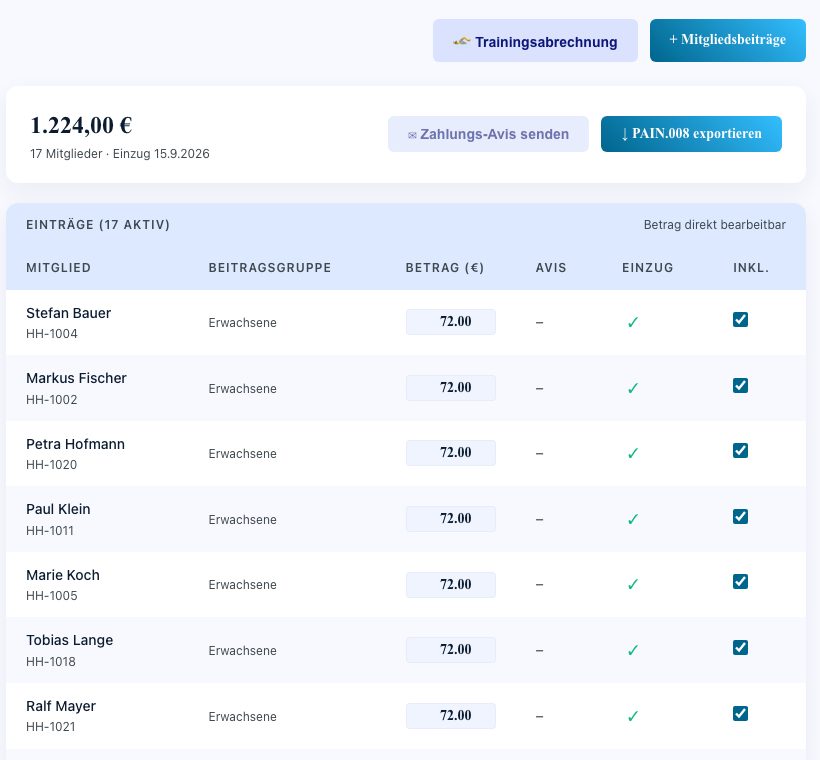
Task: Disable inclusion for Paul Klein
Action: point(740,516)
